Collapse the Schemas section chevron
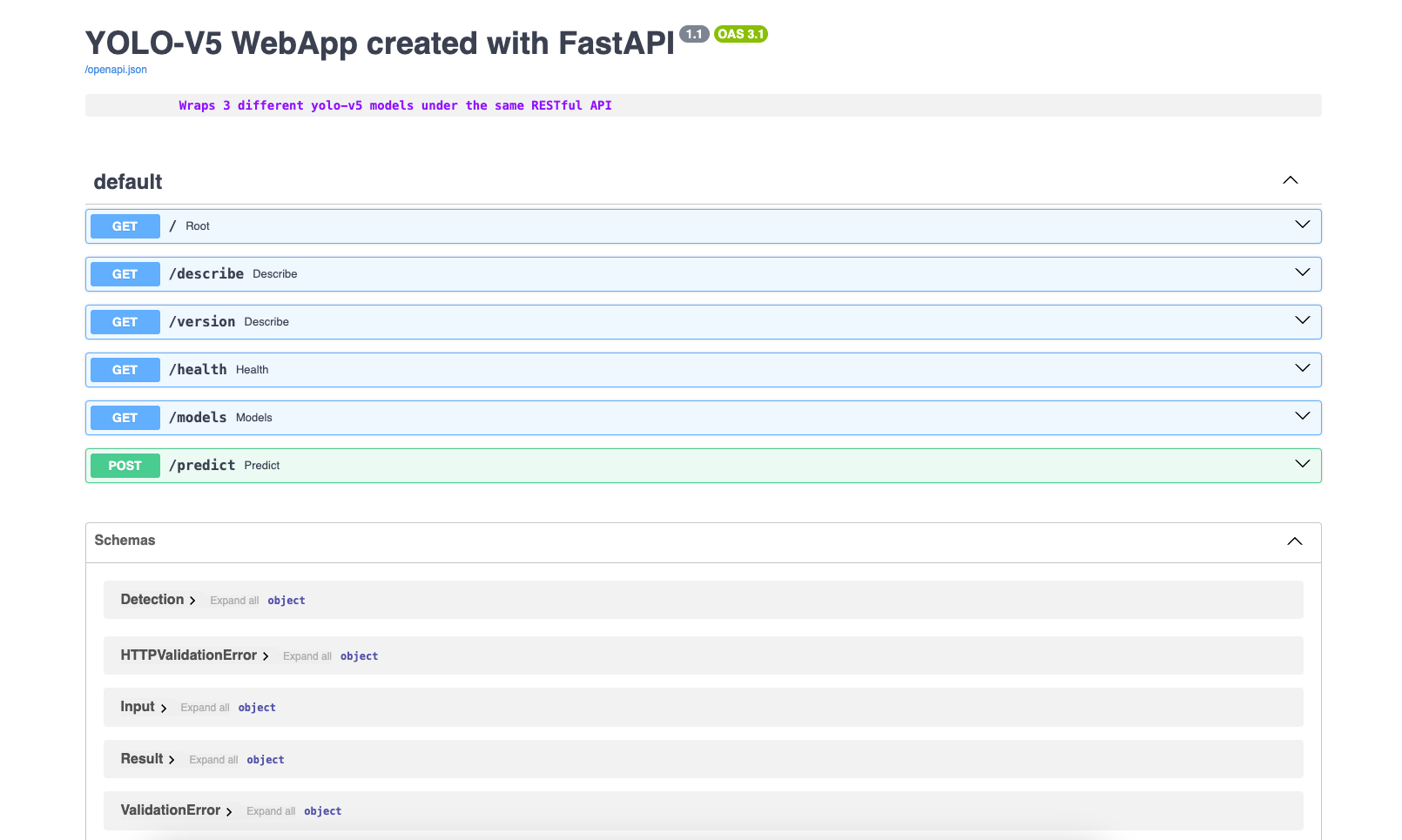Viewport: 1402px width, 840px height. click(1294, 541)
